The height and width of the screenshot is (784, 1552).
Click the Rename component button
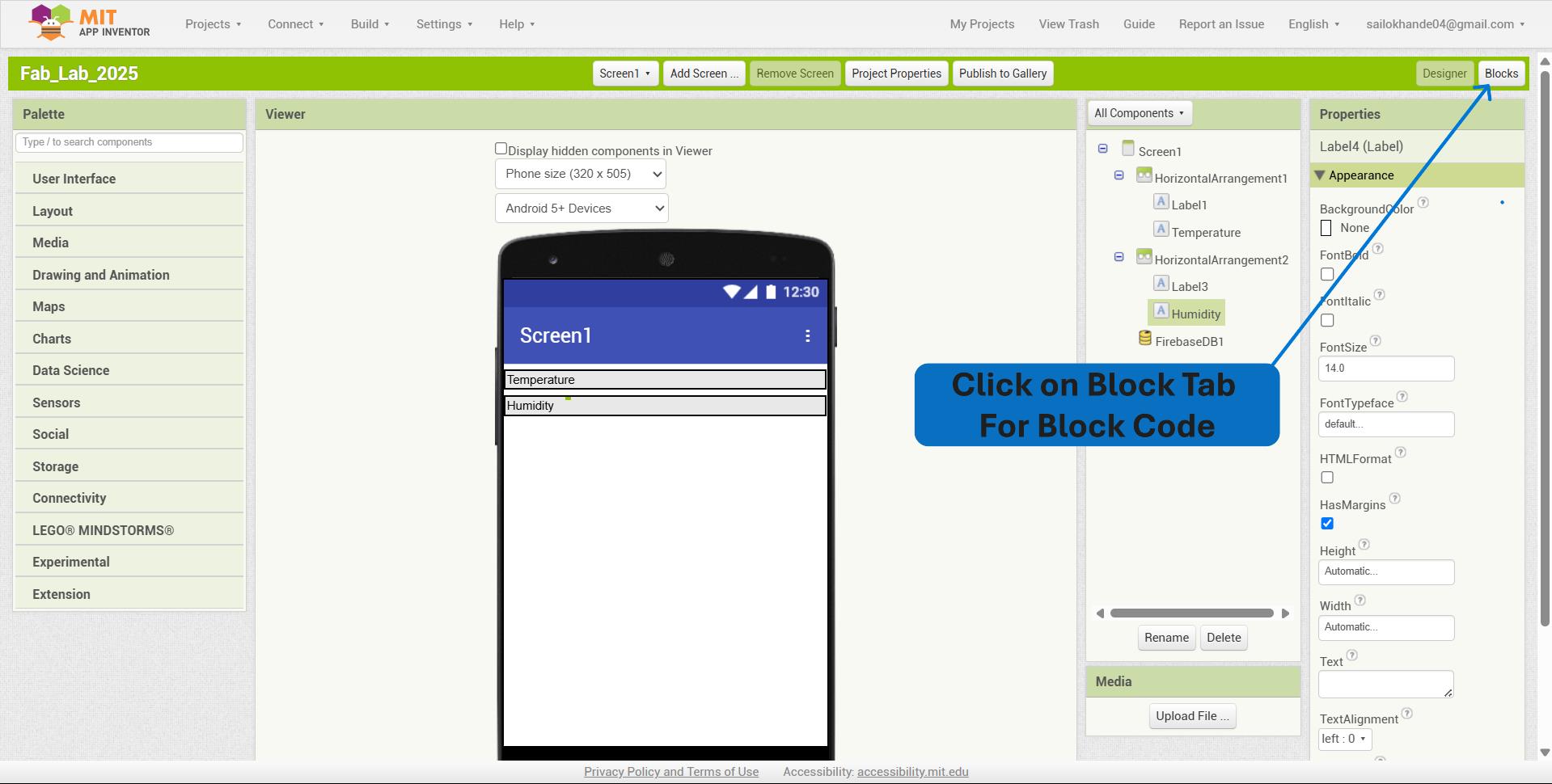(x=1166, y=638)
